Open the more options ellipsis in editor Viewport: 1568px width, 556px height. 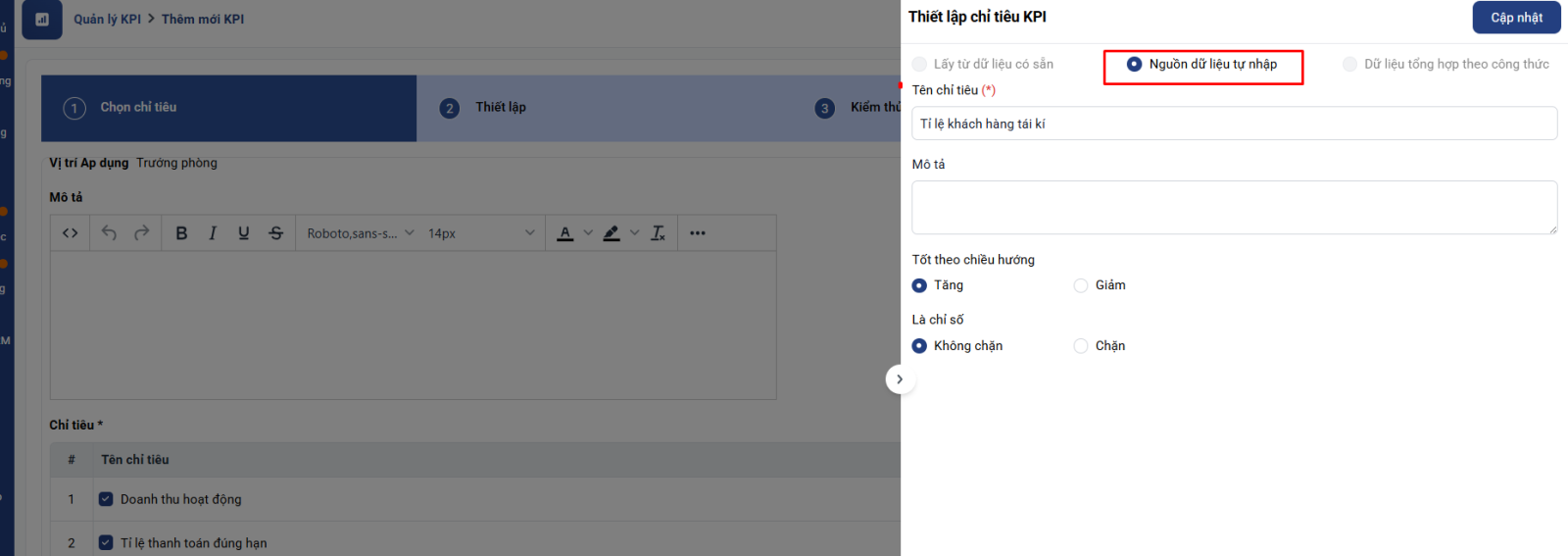click(x=697, y=233)
